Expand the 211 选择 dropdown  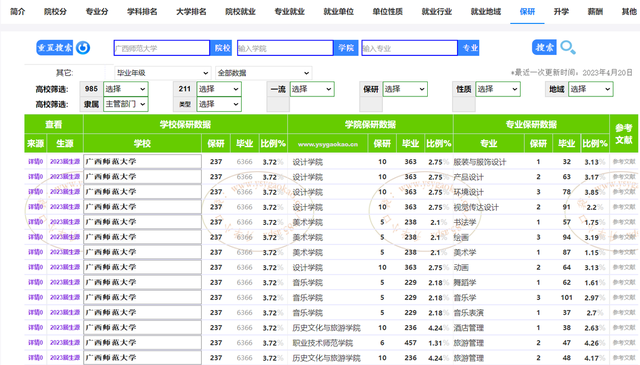click(219, 89)
